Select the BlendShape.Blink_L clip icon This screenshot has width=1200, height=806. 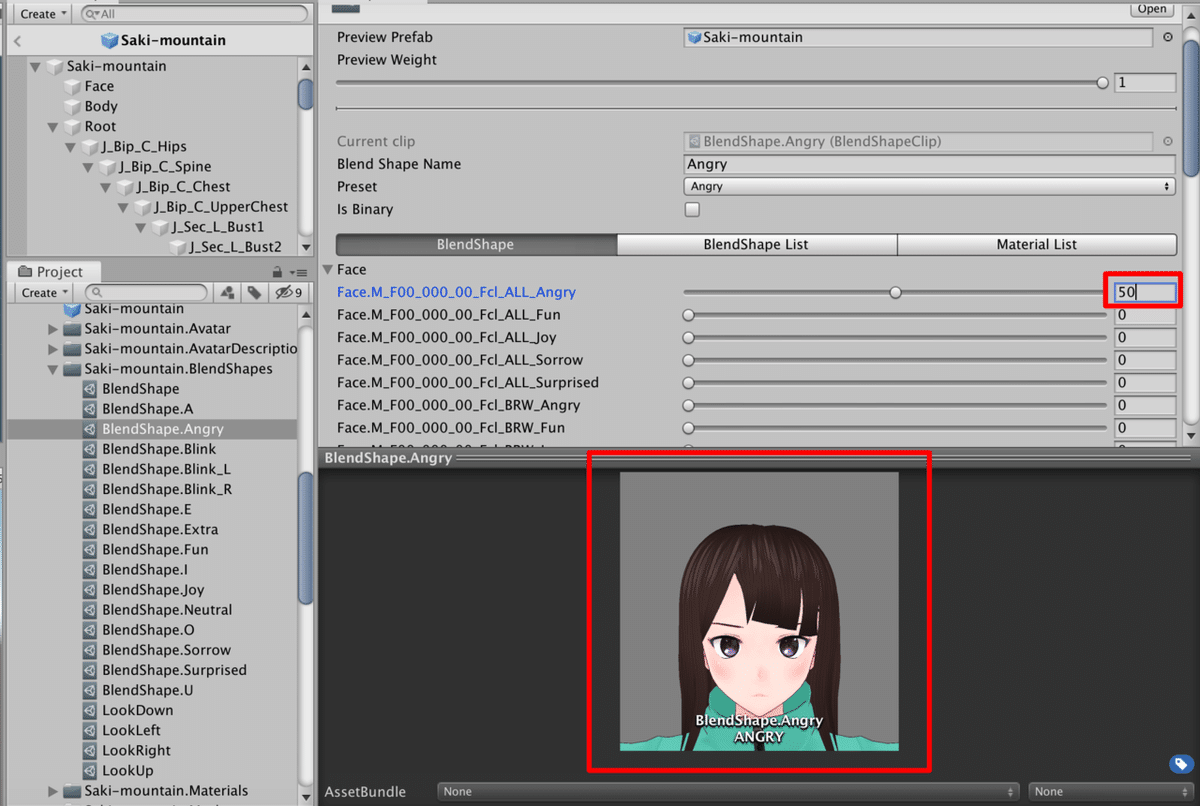90,469
